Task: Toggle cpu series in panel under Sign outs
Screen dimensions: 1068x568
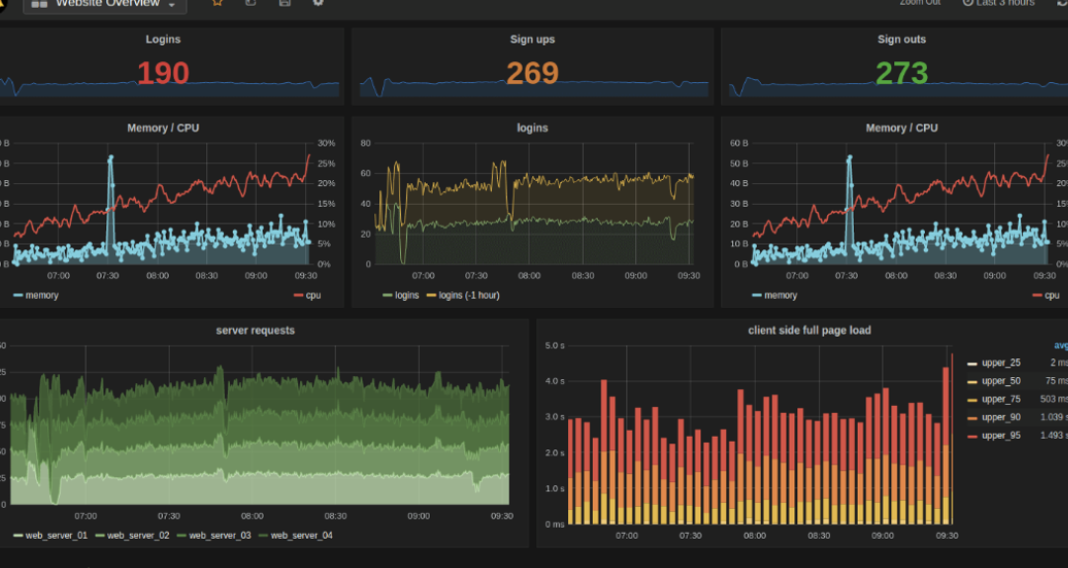Action: click(1052, 296)
